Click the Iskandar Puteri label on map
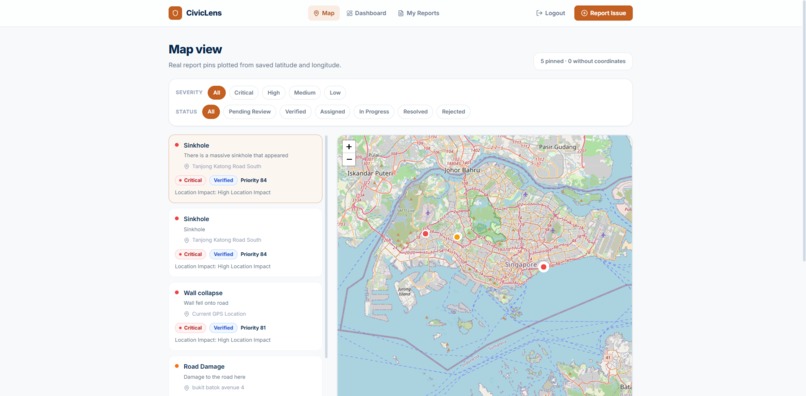806x396 pixels. [x=370, y=173]
